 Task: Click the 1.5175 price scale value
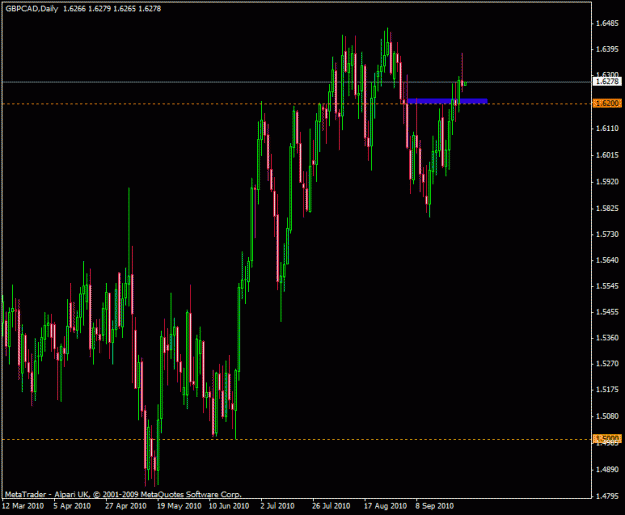[x=607, y=389]
